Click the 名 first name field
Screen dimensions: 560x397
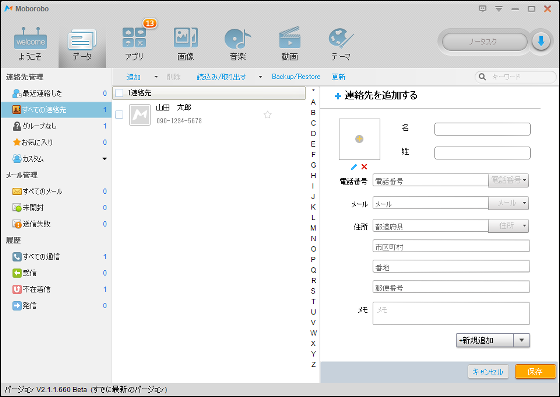click(x=482, y=129)
